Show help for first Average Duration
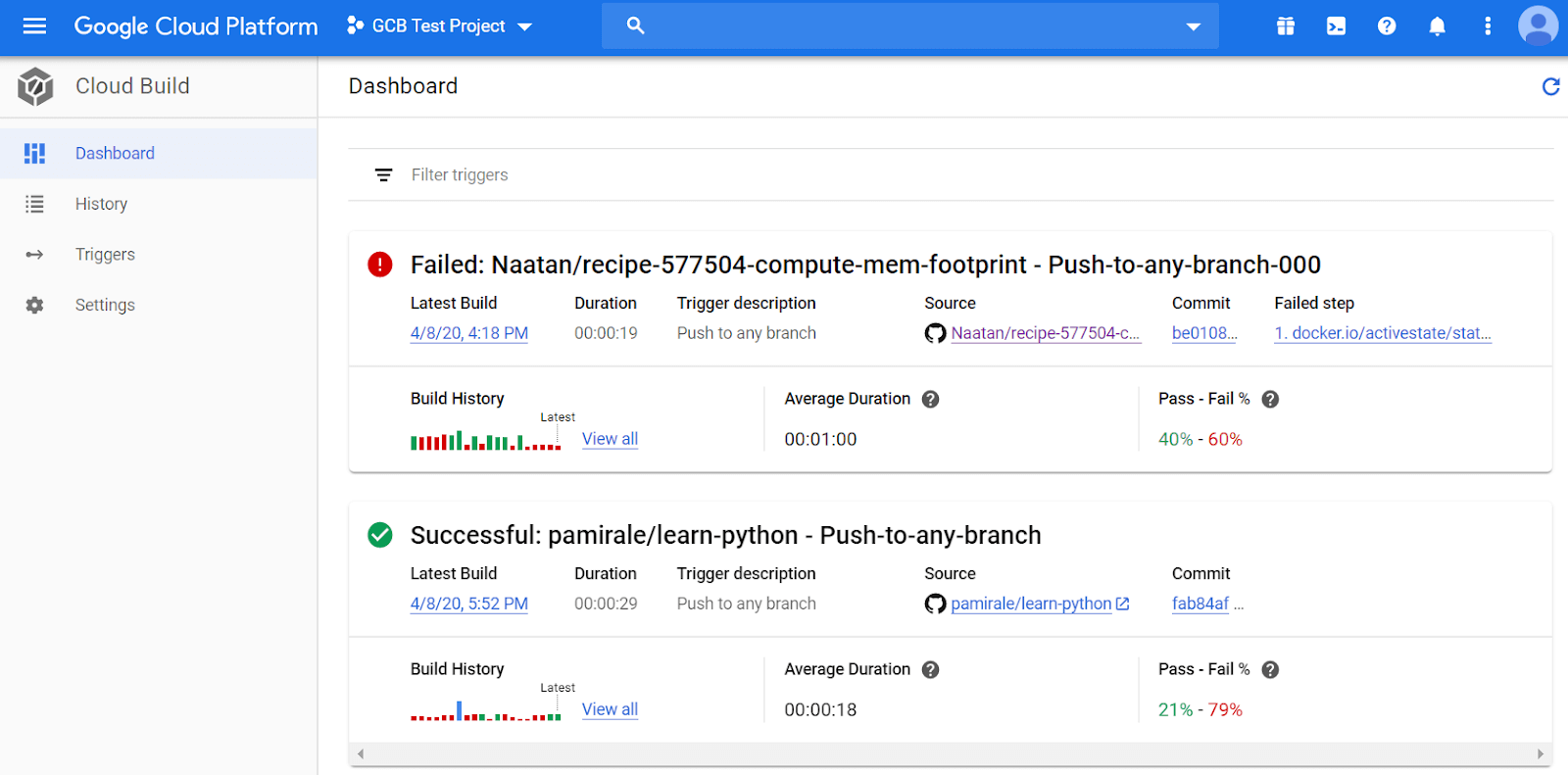 tap(931, 399)
